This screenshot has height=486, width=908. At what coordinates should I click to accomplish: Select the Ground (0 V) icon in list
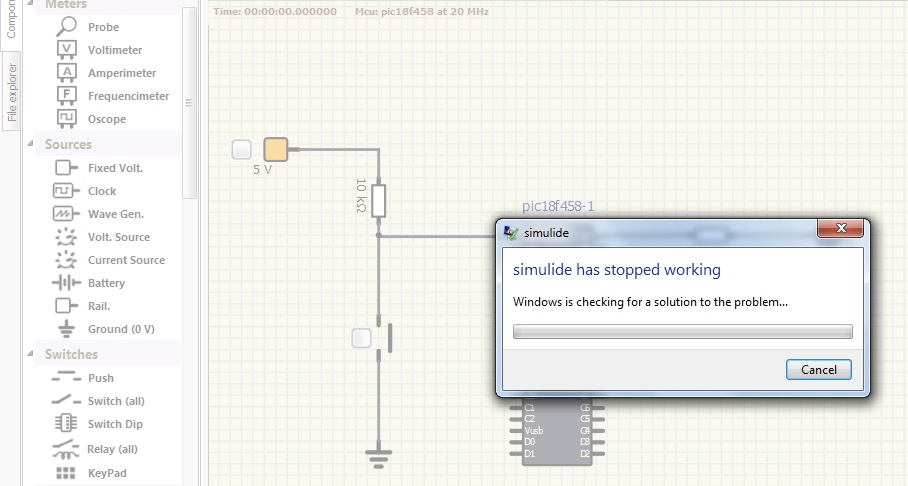tap(67, 329)
